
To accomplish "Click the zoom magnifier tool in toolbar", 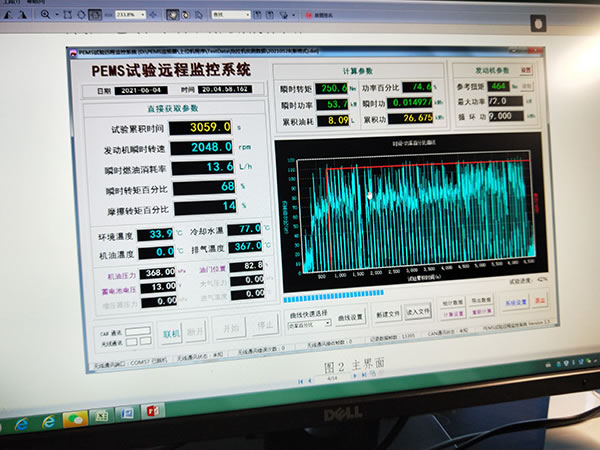I will [x=47, y=15].
